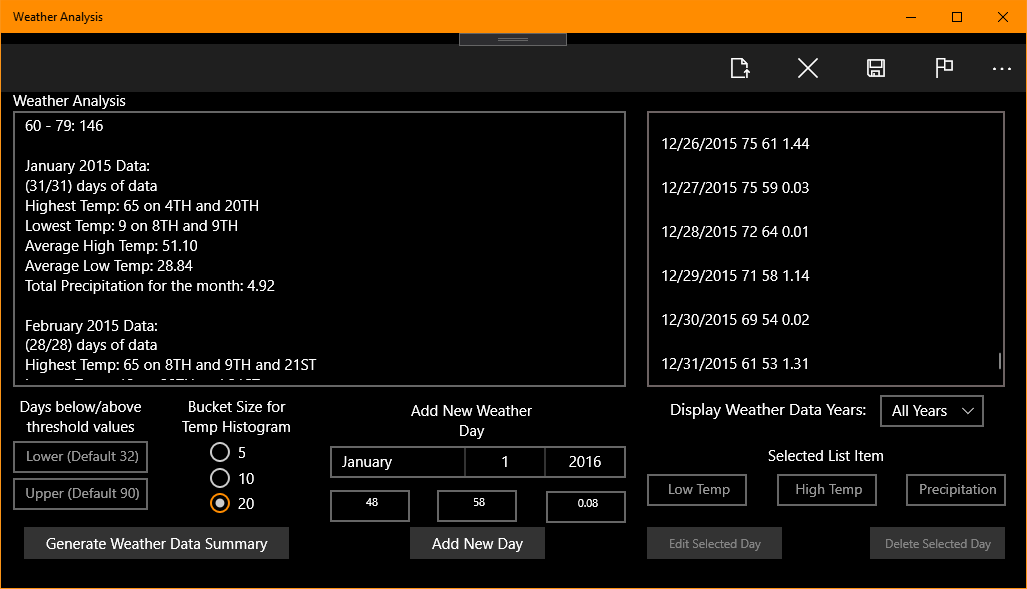1027x589 pixels.
Task: Click the command bar drag handle at top
Action: point(513,39)
